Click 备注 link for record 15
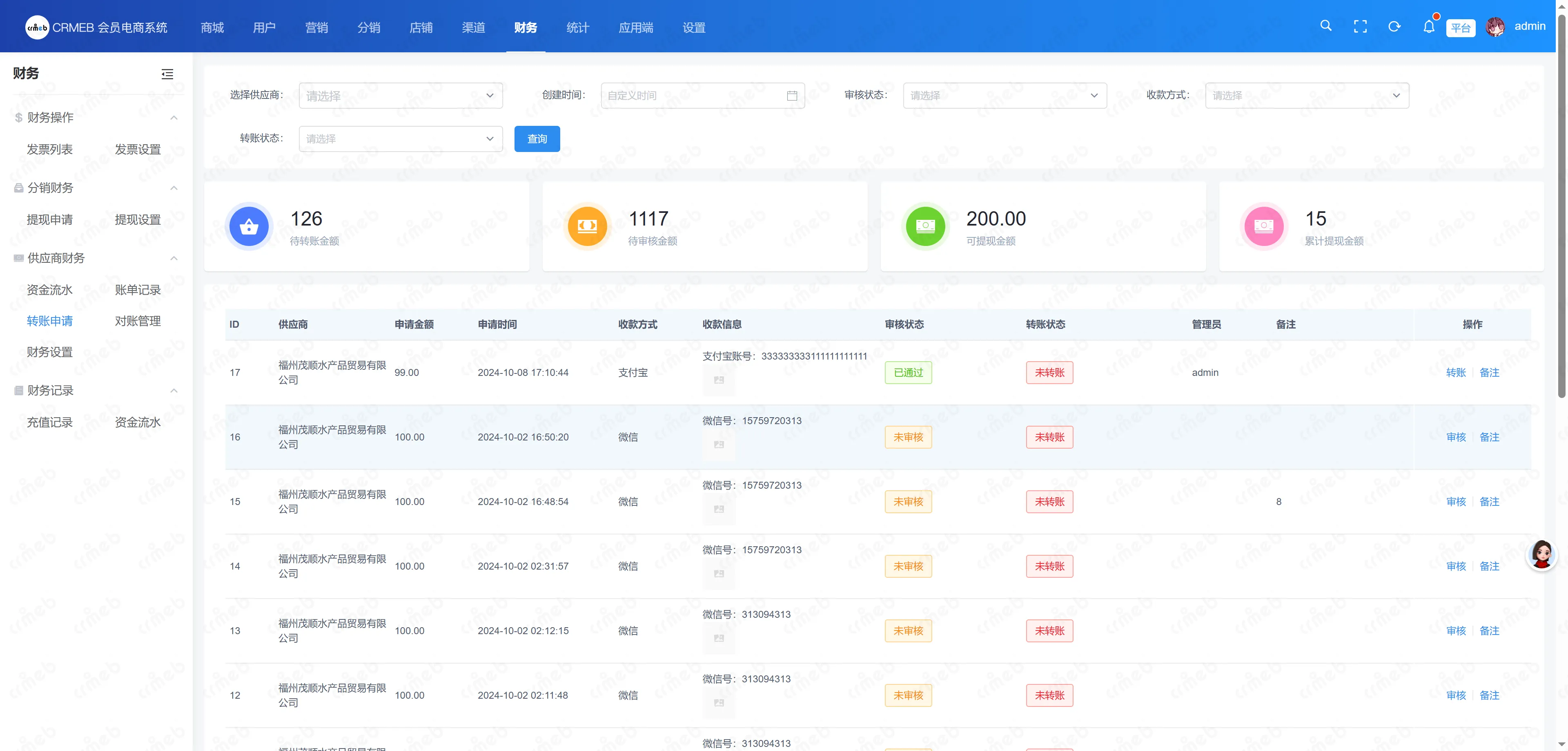Viewport: 1568px width, 751px height. coord(1490,502)
